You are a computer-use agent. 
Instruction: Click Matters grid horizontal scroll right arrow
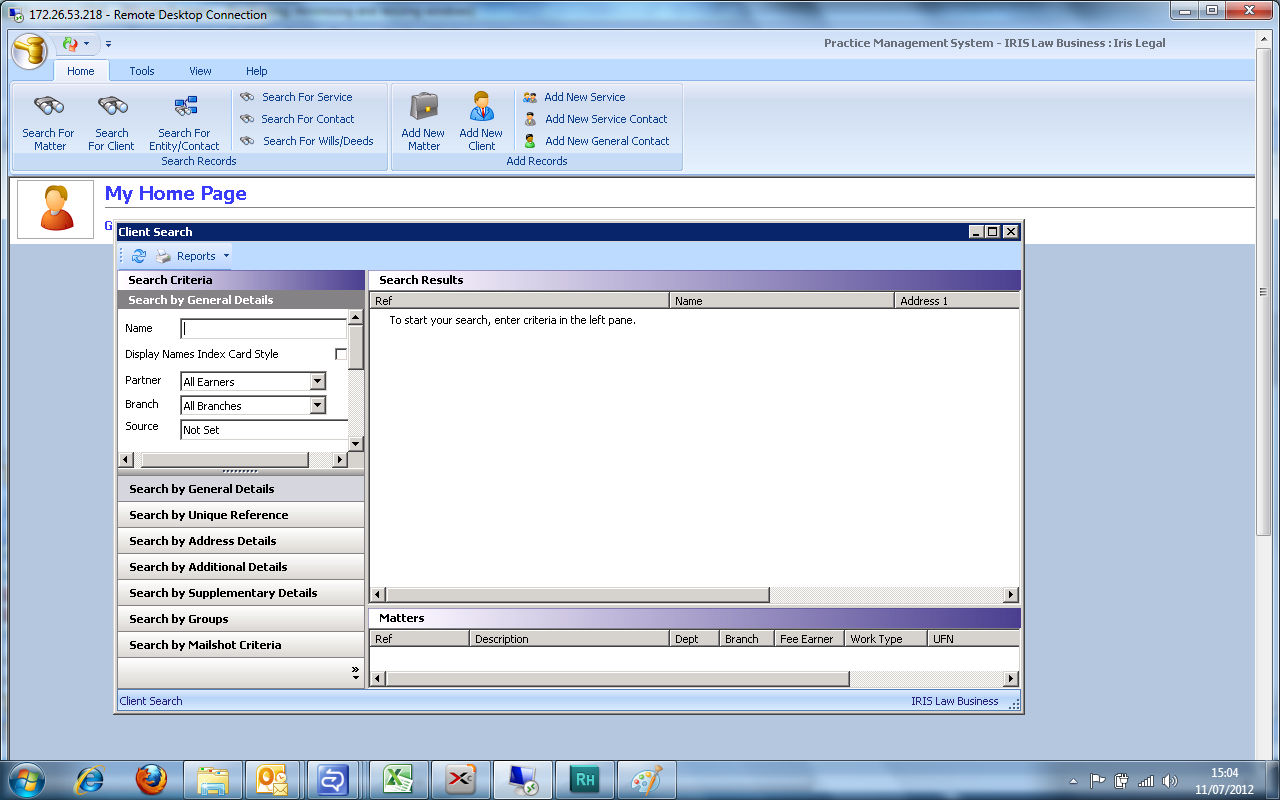[x=1011, y=679]
